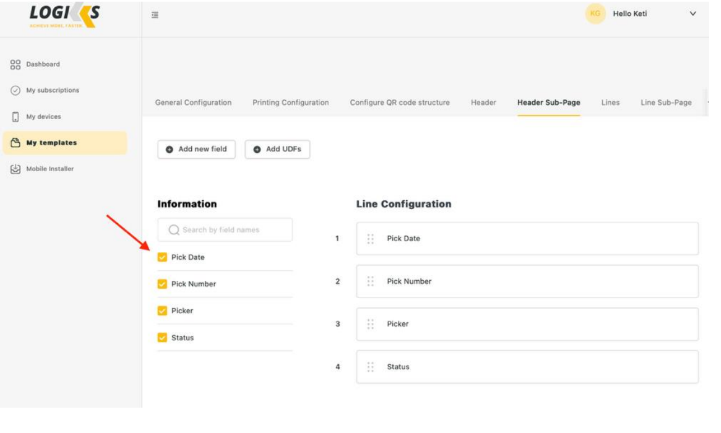This screenshot has height=433, width=721.
Task: Select the Line Sub-Page tab
Action: tap(666, 102)
